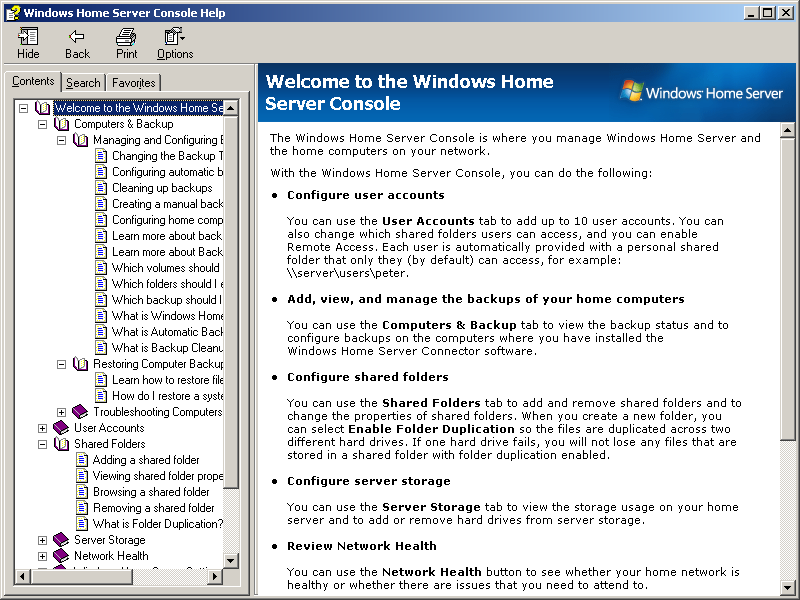Open the Favorites tab
This screenshot has width=800, height=600.
[133, 82]
